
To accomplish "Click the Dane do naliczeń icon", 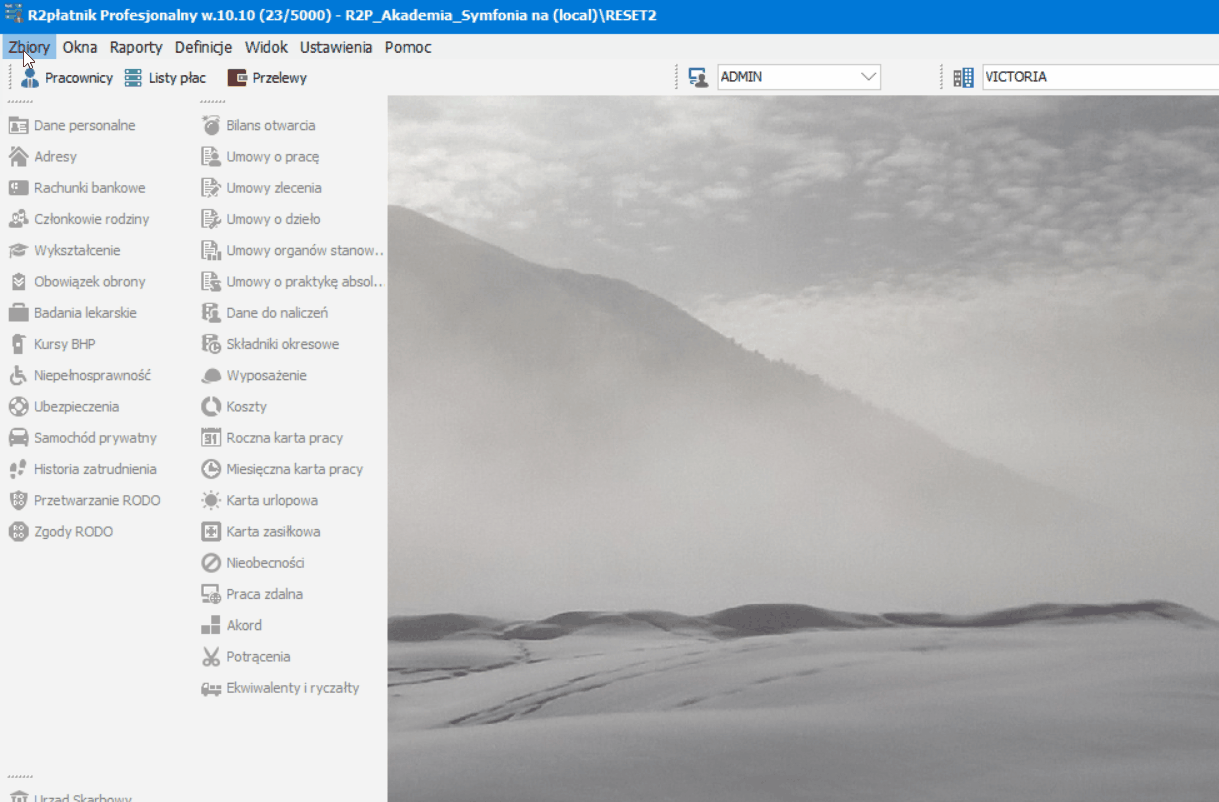I will 211,313.
